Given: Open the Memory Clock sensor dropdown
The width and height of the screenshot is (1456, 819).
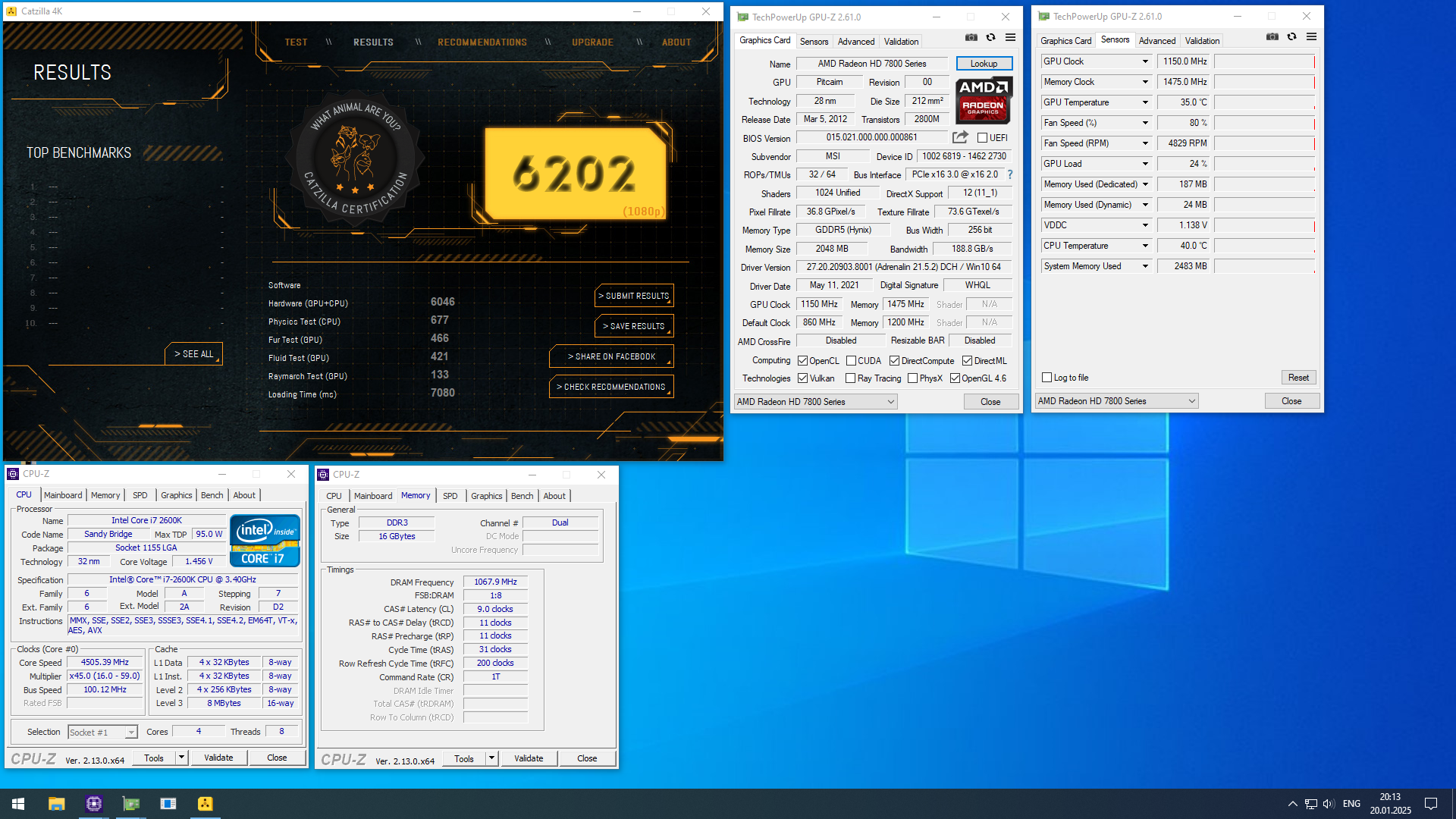Looking at the screenshot, I should [x=1145, y=82].
